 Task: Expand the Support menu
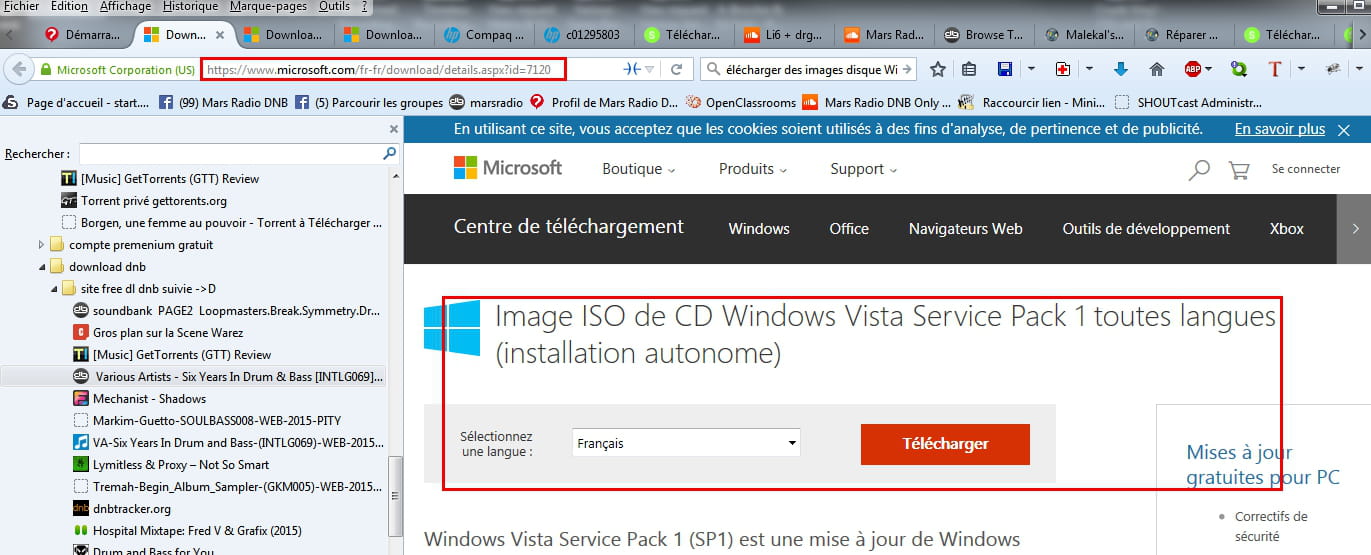863,169
